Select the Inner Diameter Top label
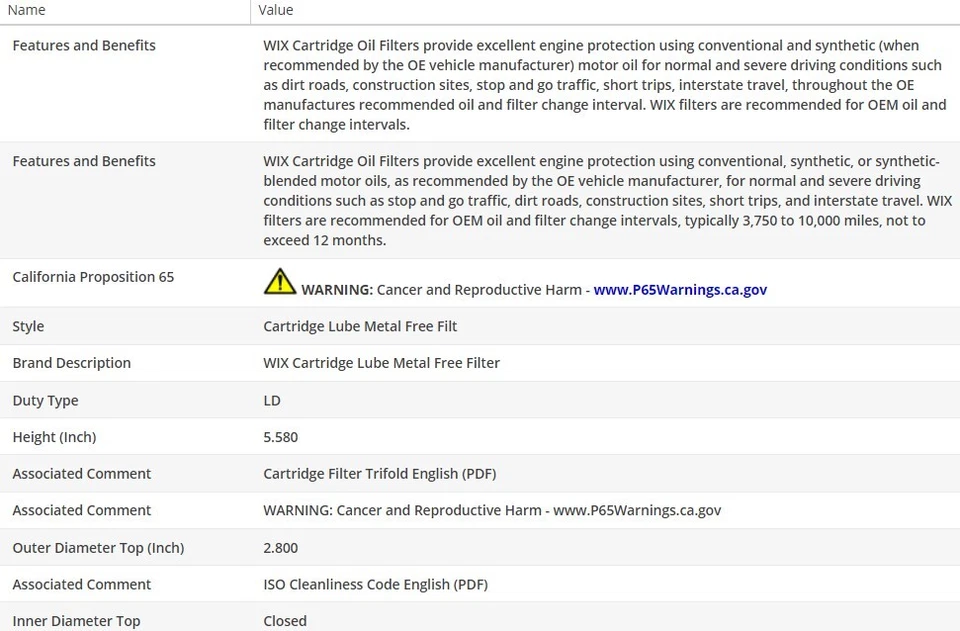The height and width of the screenshot is (631, 960). point(76,621)
